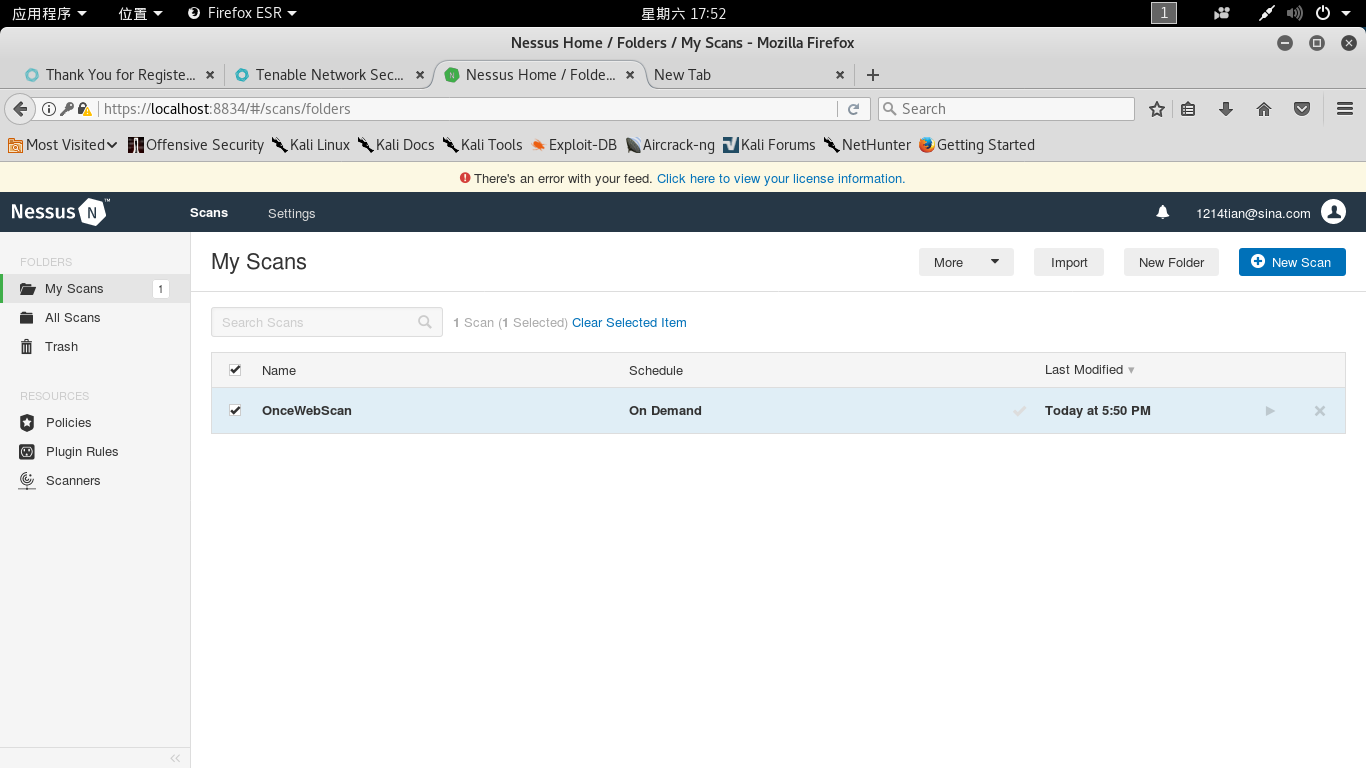Image resolution: width=1366 pixels, height=768 pixels.
Task: Expand the Most Visited bookmarks dropdown
Action: 62,145
